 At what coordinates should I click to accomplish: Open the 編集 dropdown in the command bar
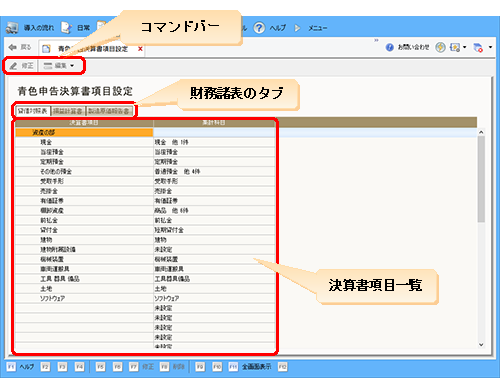[x=59, y=66]
